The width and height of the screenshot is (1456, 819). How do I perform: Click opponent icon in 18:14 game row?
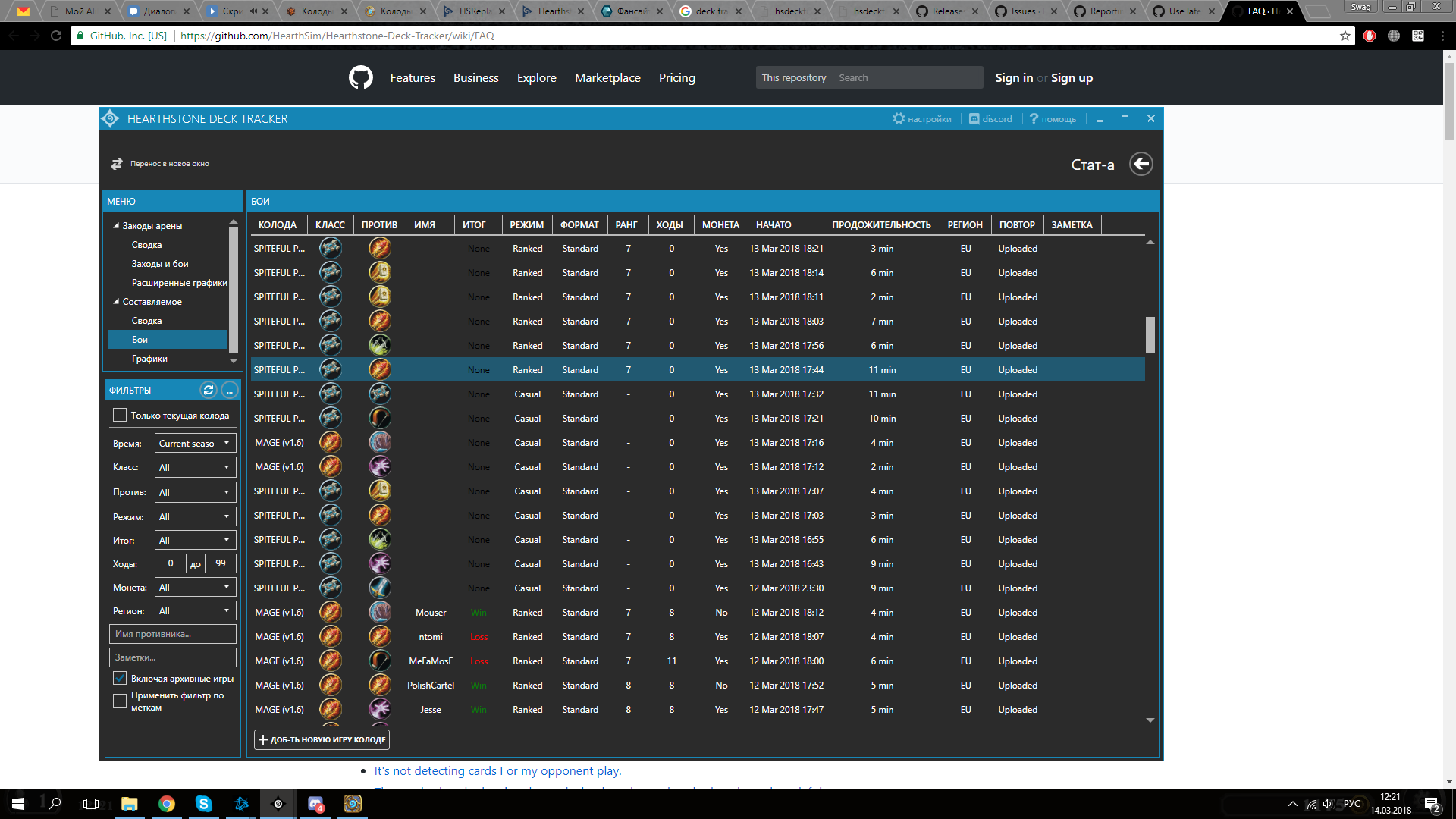(x=380, y=272)
